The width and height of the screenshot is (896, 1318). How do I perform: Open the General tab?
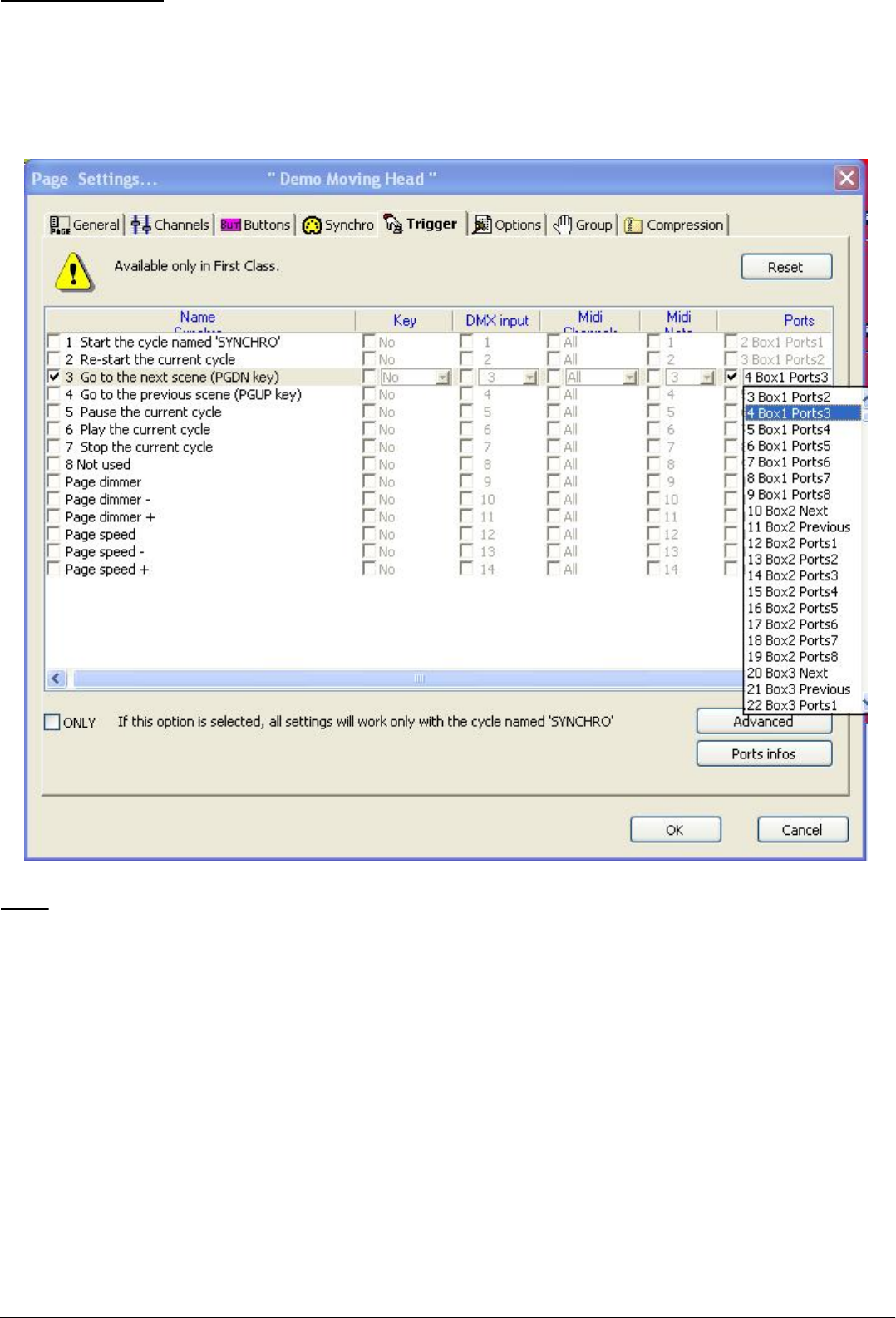point(85,225)
